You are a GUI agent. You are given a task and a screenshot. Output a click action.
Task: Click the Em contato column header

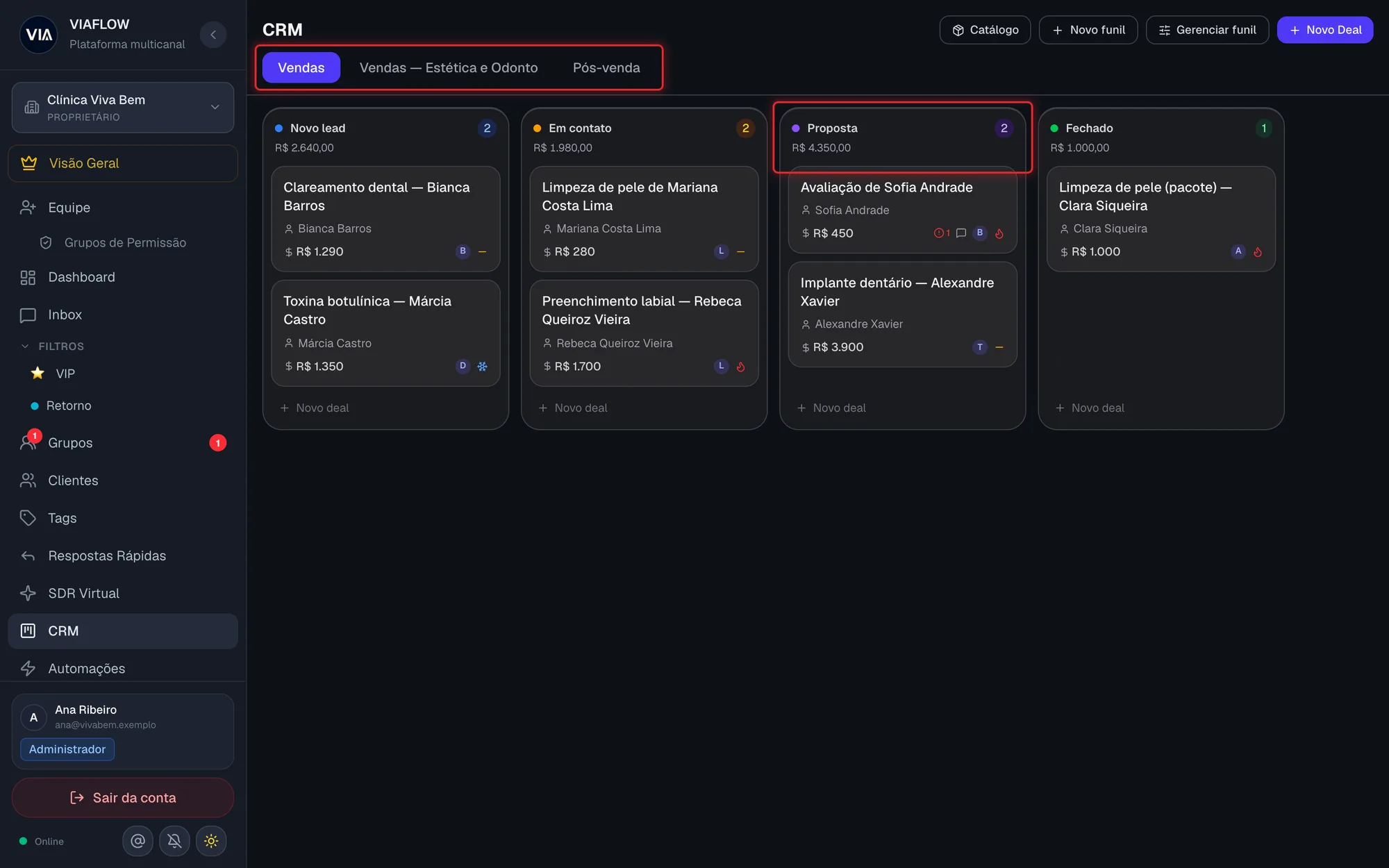point(644,137)
